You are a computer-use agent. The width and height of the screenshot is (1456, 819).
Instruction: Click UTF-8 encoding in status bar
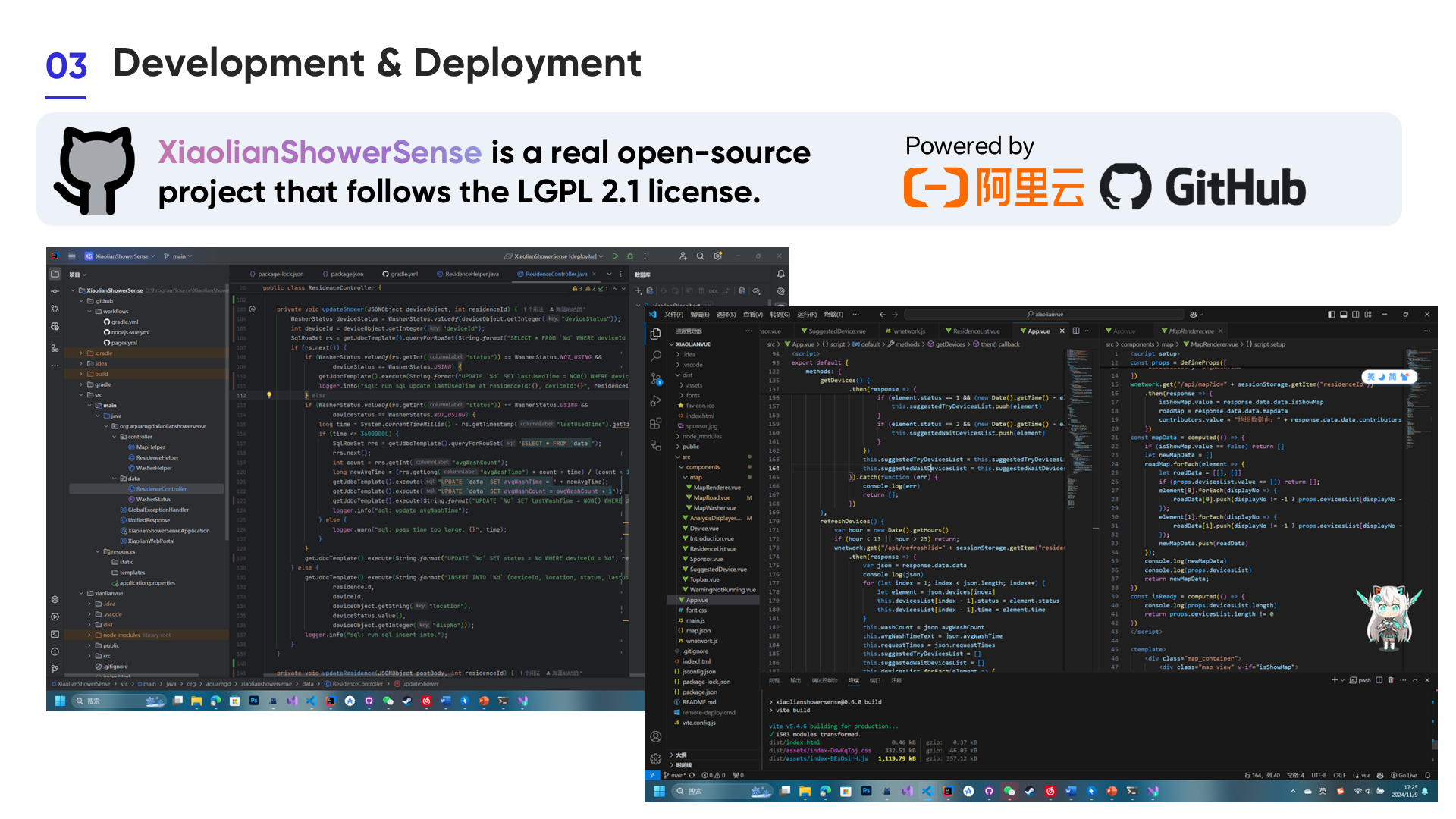click(x=1319, y=775)
